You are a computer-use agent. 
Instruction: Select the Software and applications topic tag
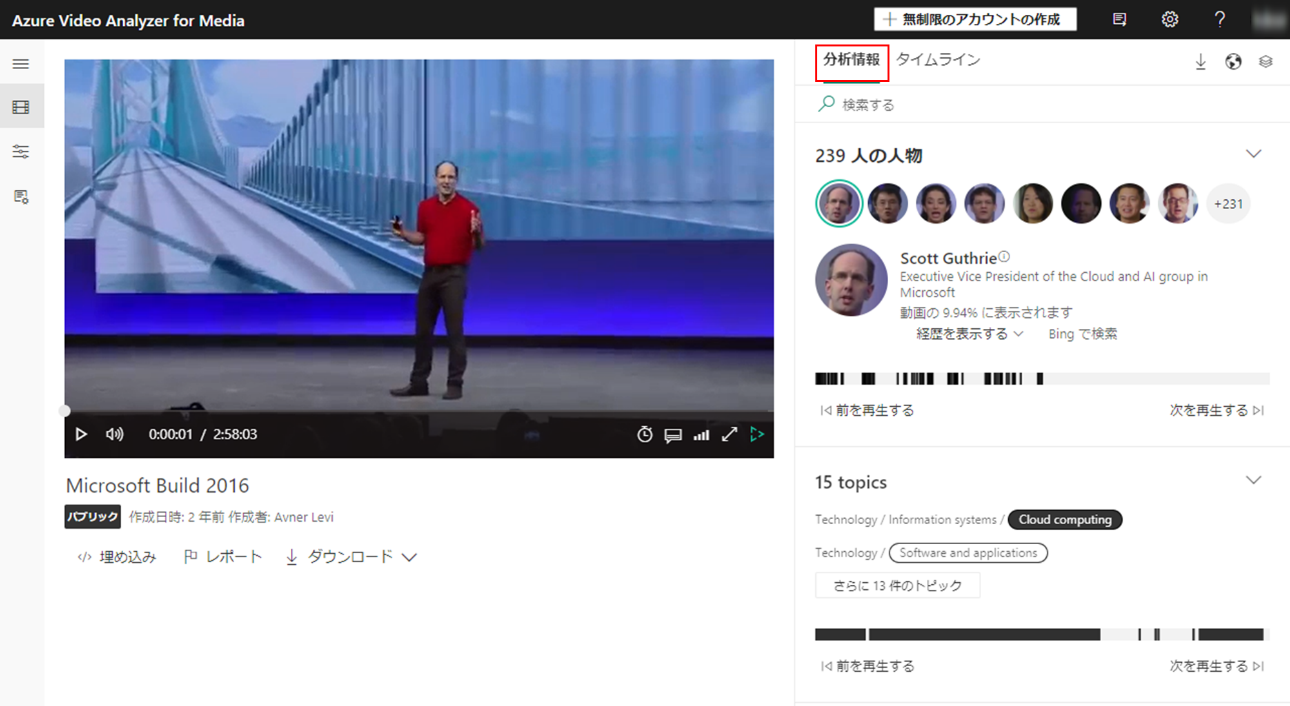[968, 553]
